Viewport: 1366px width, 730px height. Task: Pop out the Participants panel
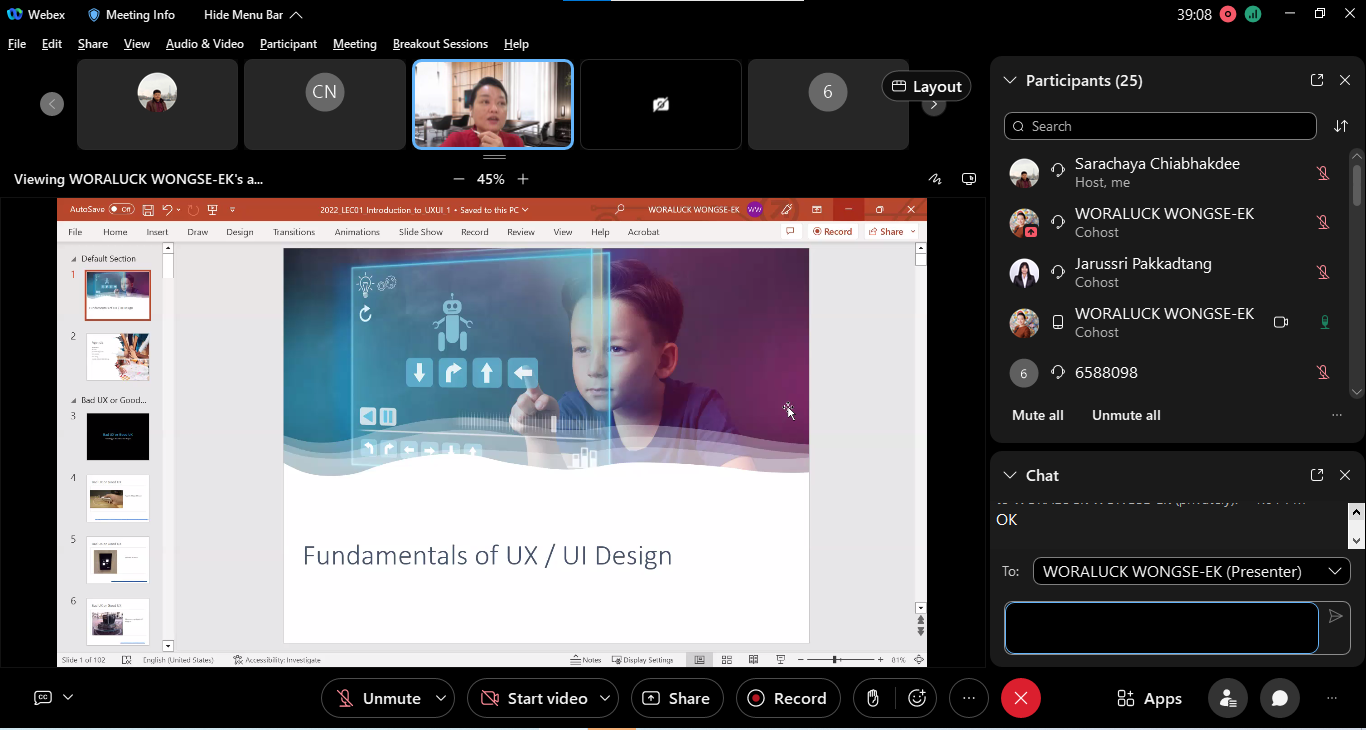coord(1317,80)
